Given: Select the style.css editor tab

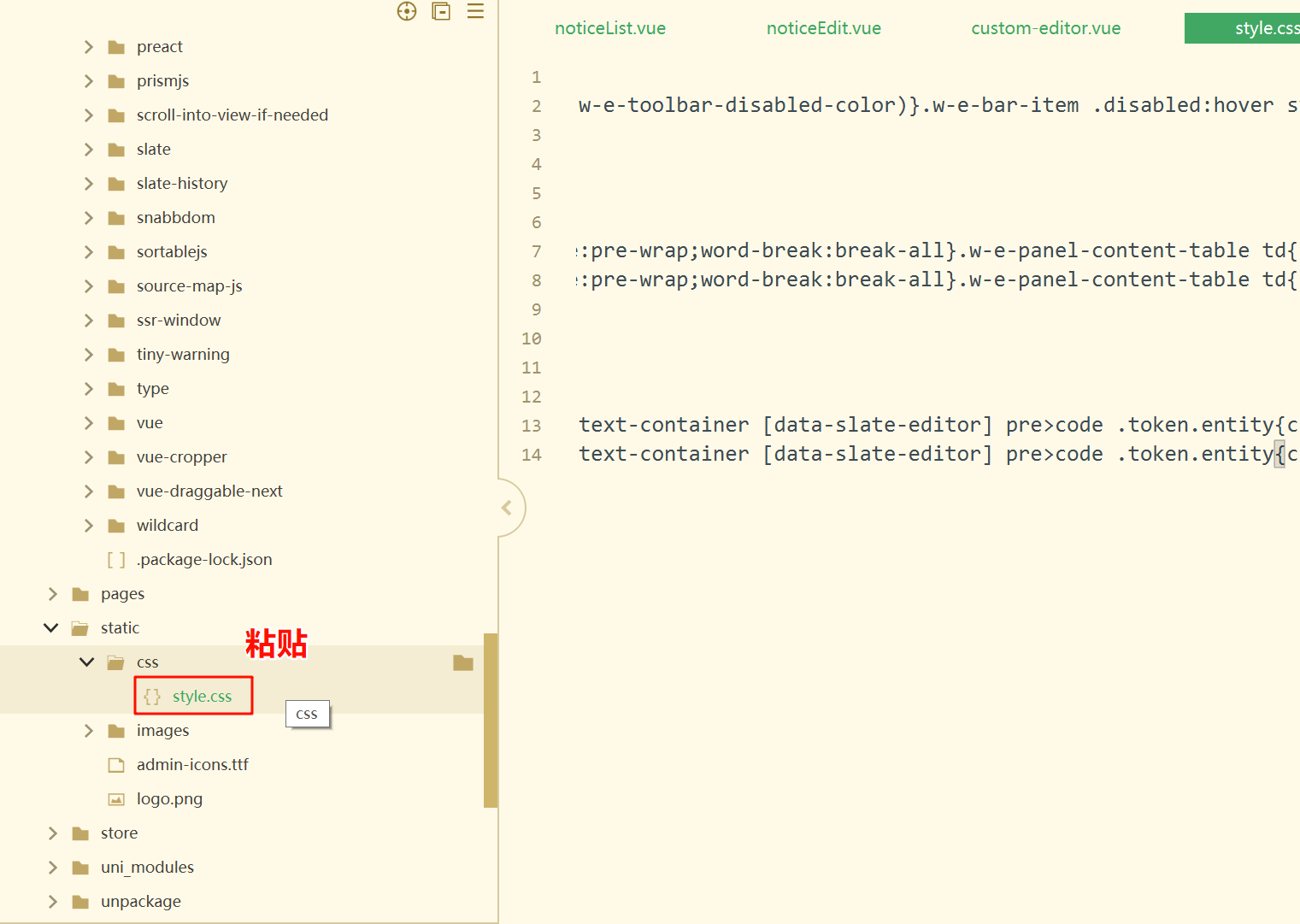Looking at the screenshot, I should 1243,28.
